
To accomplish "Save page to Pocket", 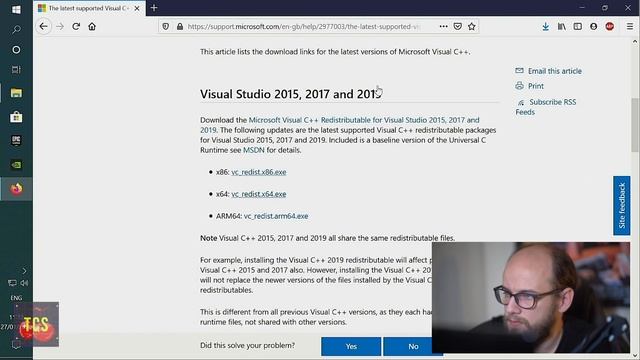I will (458, 27).
